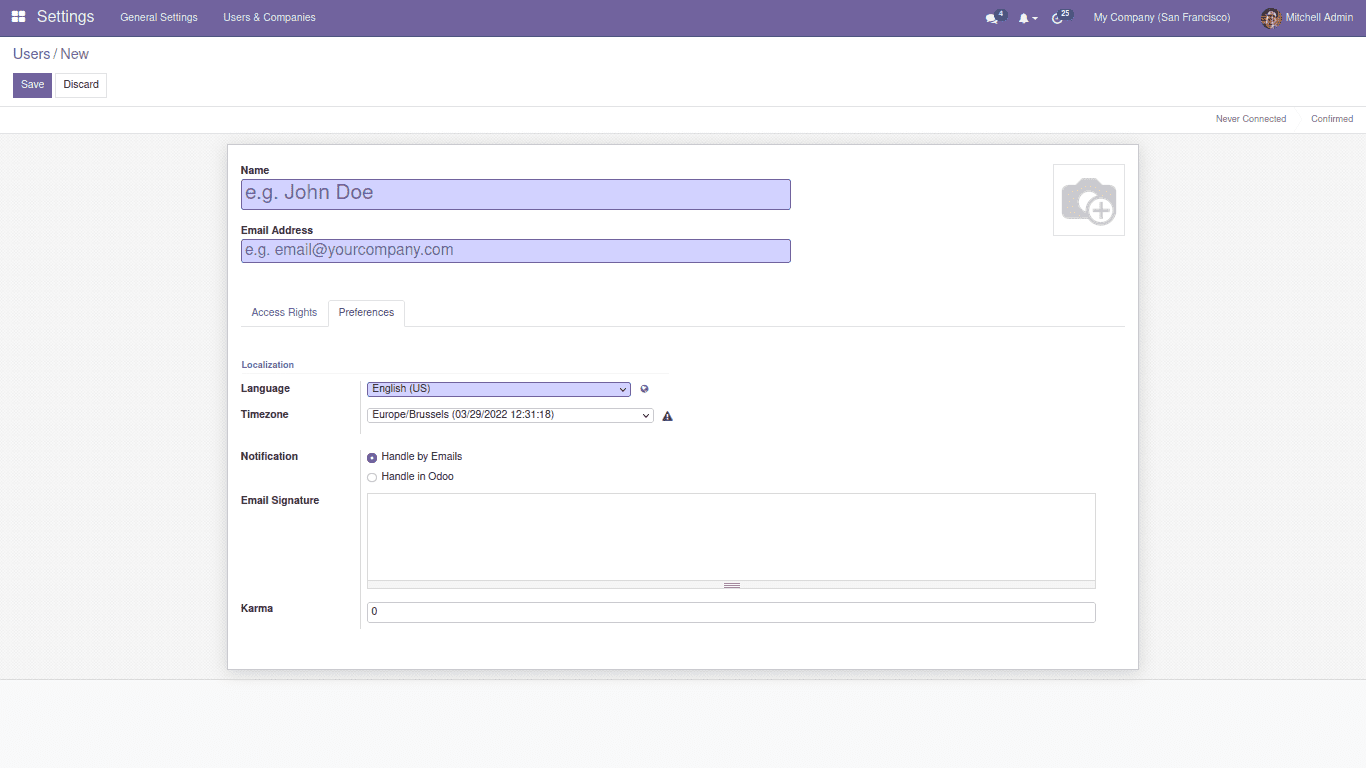Open the activities clock icon

pos(1058,18)
